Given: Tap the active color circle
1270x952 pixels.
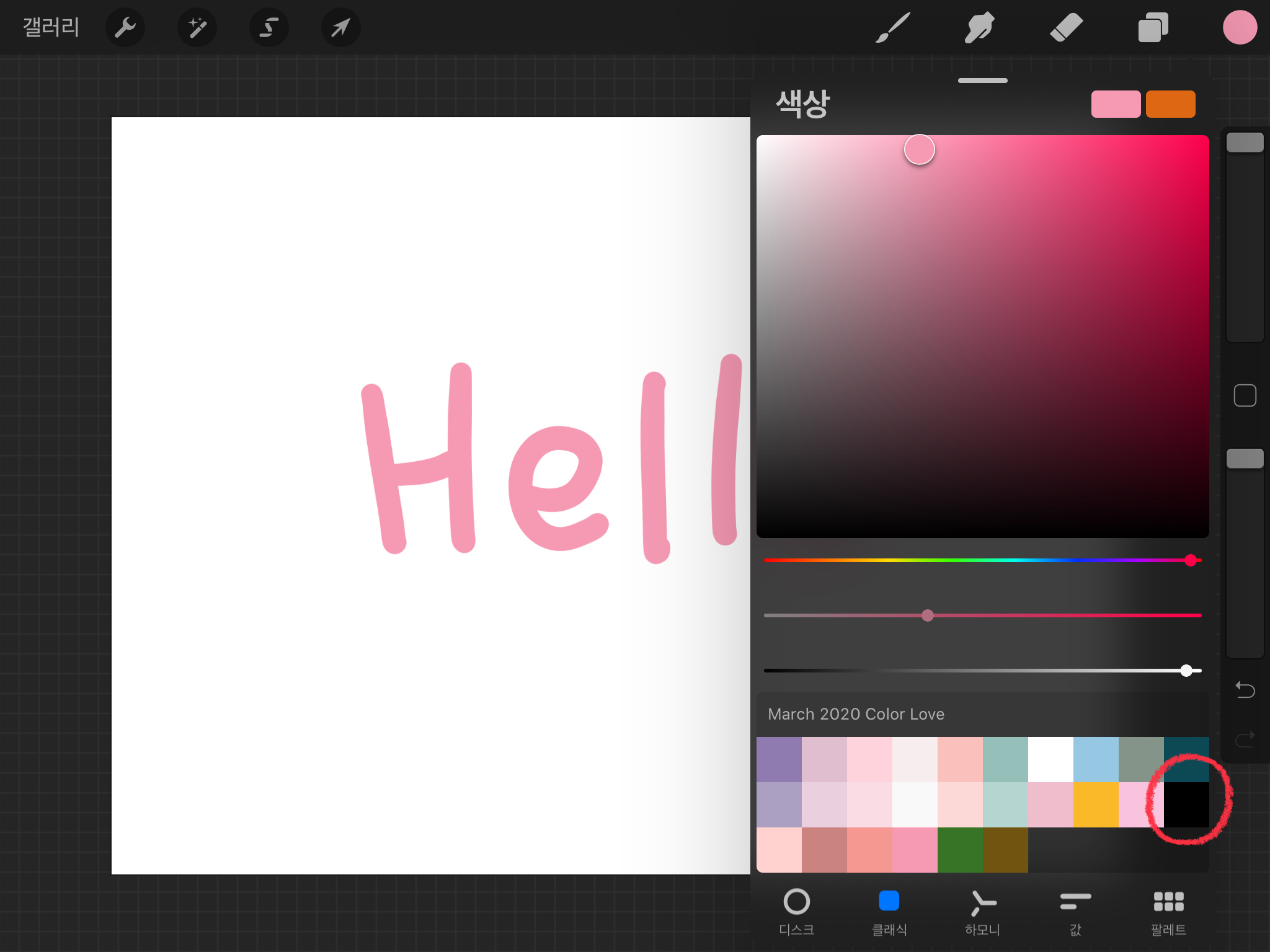Looking at the screenshot, I should pos(1239,27).
